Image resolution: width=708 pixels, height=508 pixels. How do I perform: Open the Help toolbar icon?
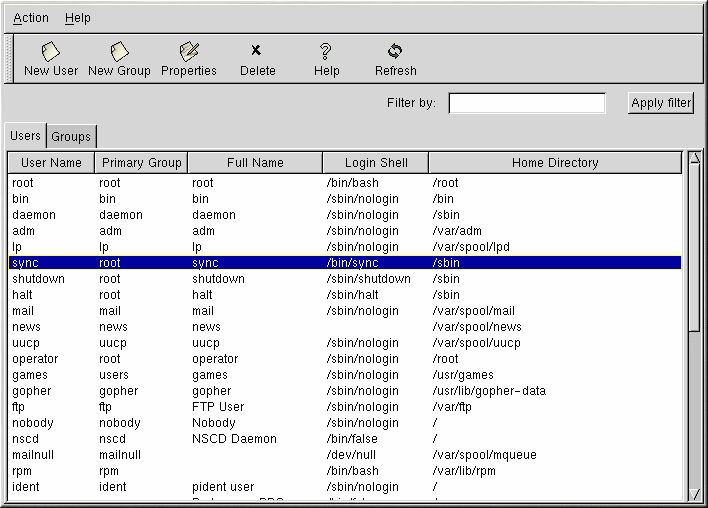click(326, 59)
